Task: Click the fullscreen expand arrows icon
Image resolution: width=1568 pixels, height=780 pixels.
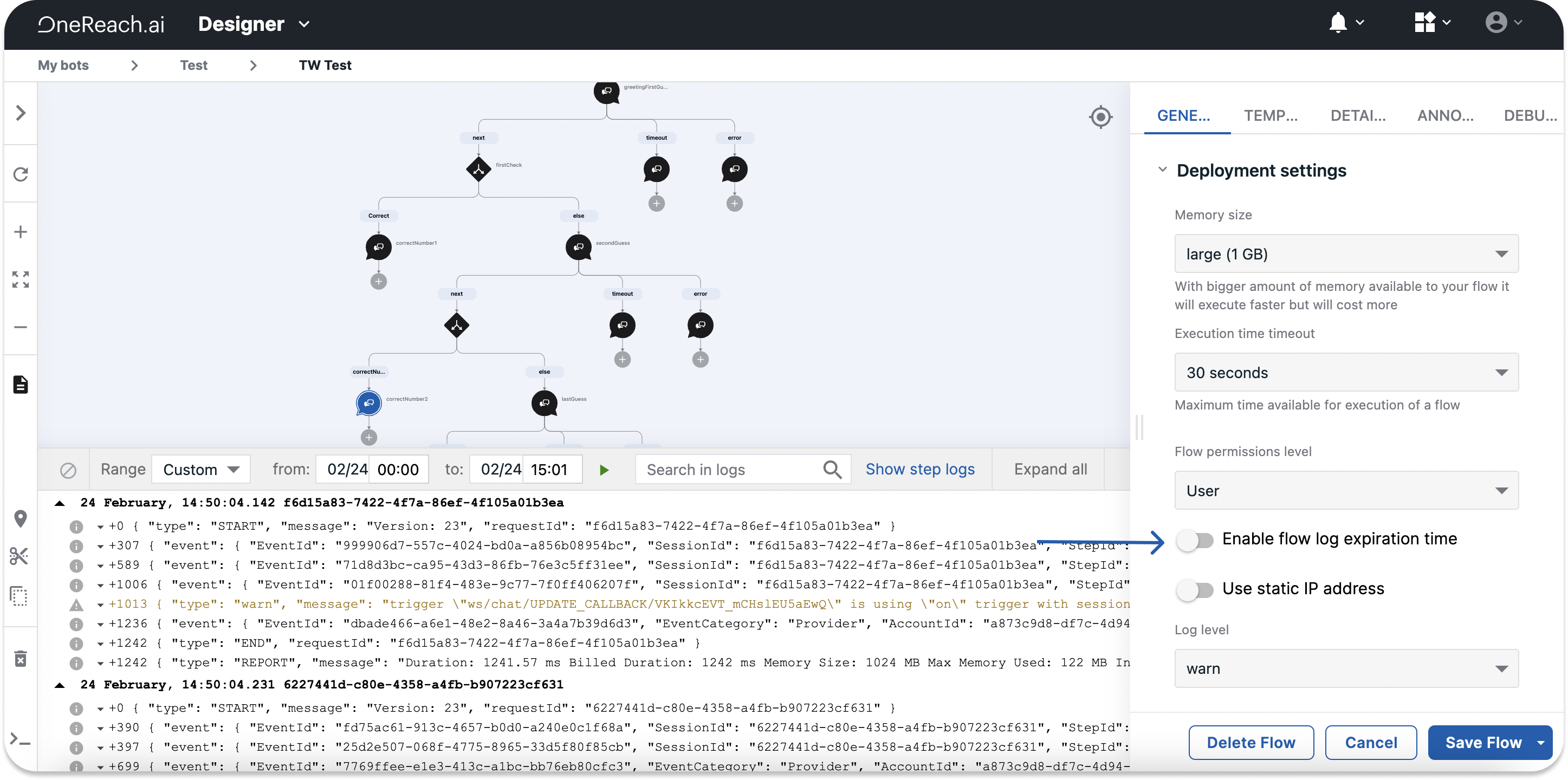Action: [21, 279]
